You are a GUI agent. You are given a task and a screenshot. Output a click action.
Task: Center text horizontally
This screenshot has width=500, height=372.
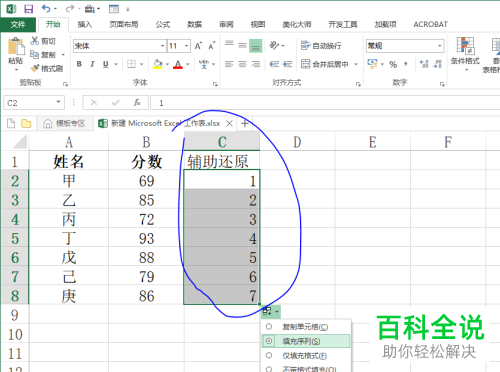pyautogui.click(x=242, y=64)
